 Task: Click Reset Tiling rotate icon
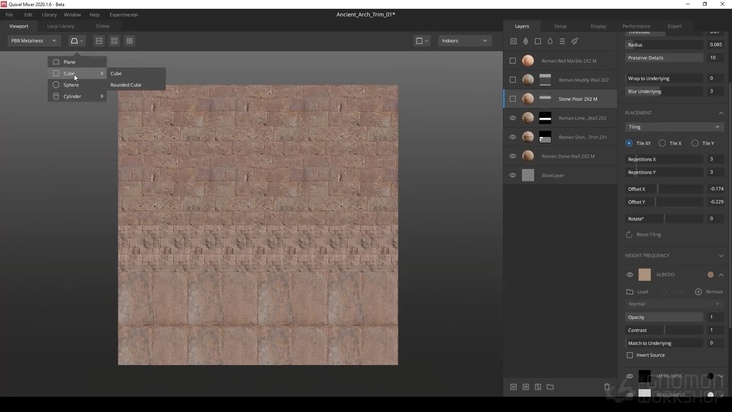[629, 235]
